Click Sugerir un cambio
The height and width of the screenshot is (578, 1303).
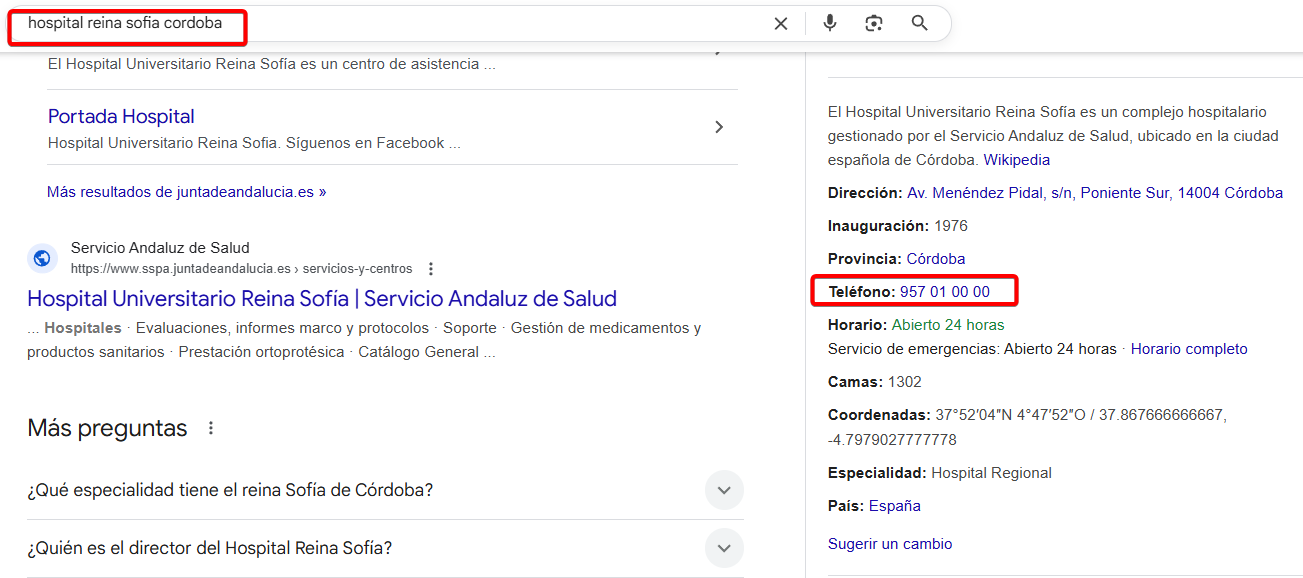click(x=890, y=544)
